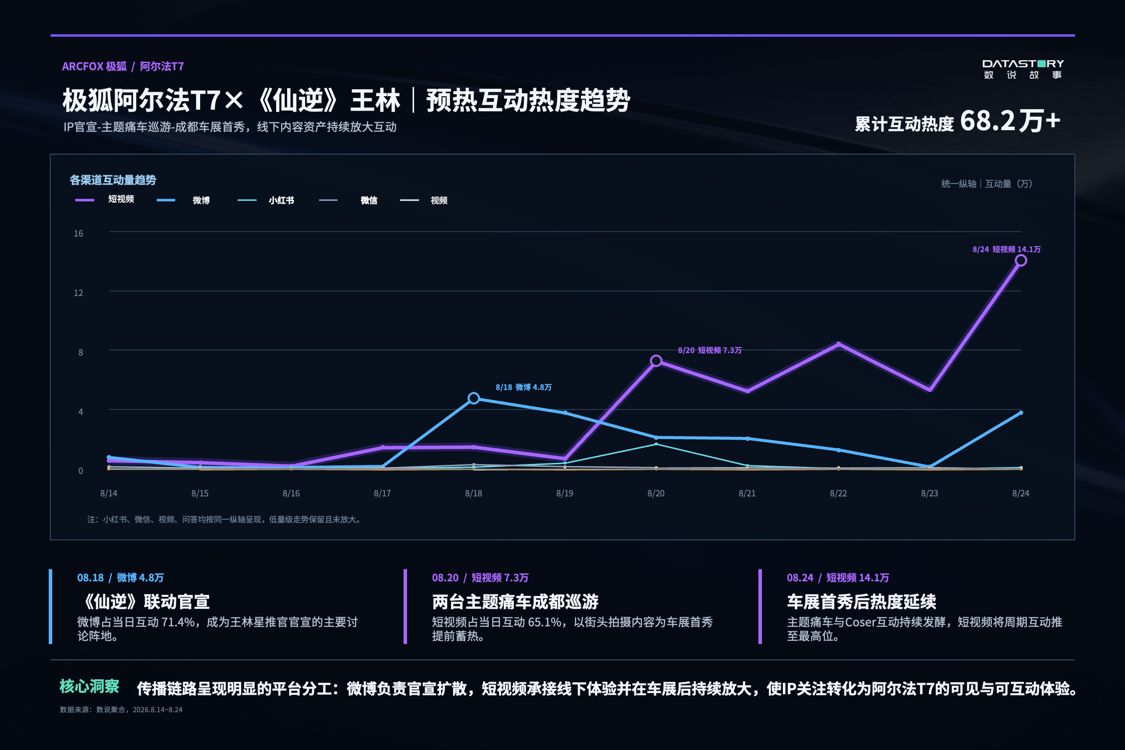The image size is (1125, 750).
Task: Click the 车展首秀后热度延续 card title
Action: (862, 601)
